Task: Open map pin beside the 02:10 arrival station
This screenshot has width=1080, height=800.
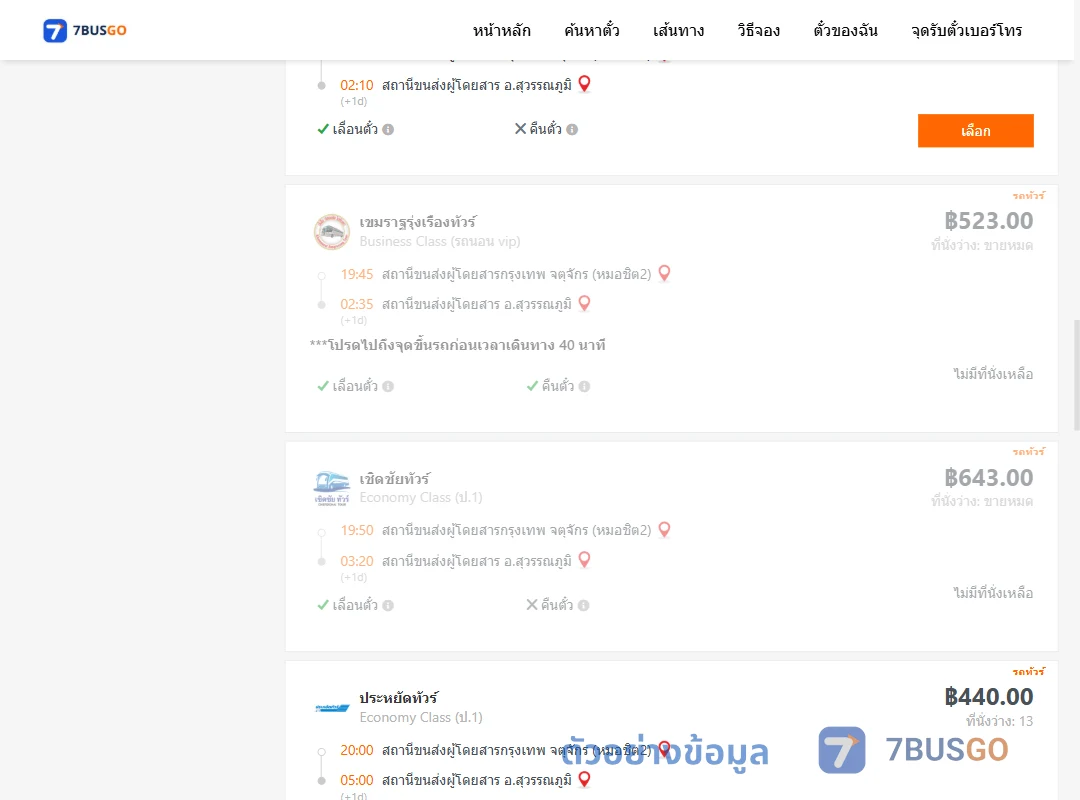Action: (x=584, y=84)
